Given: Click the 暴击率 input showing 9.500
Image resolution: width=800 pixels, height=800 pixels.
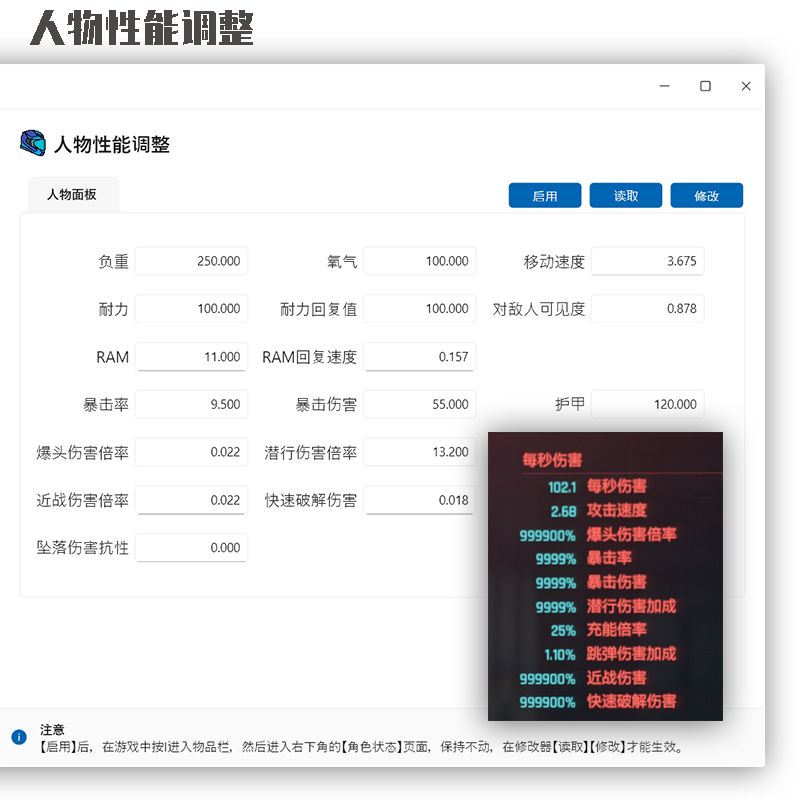Looking at the screenshot, I should 191,404.
